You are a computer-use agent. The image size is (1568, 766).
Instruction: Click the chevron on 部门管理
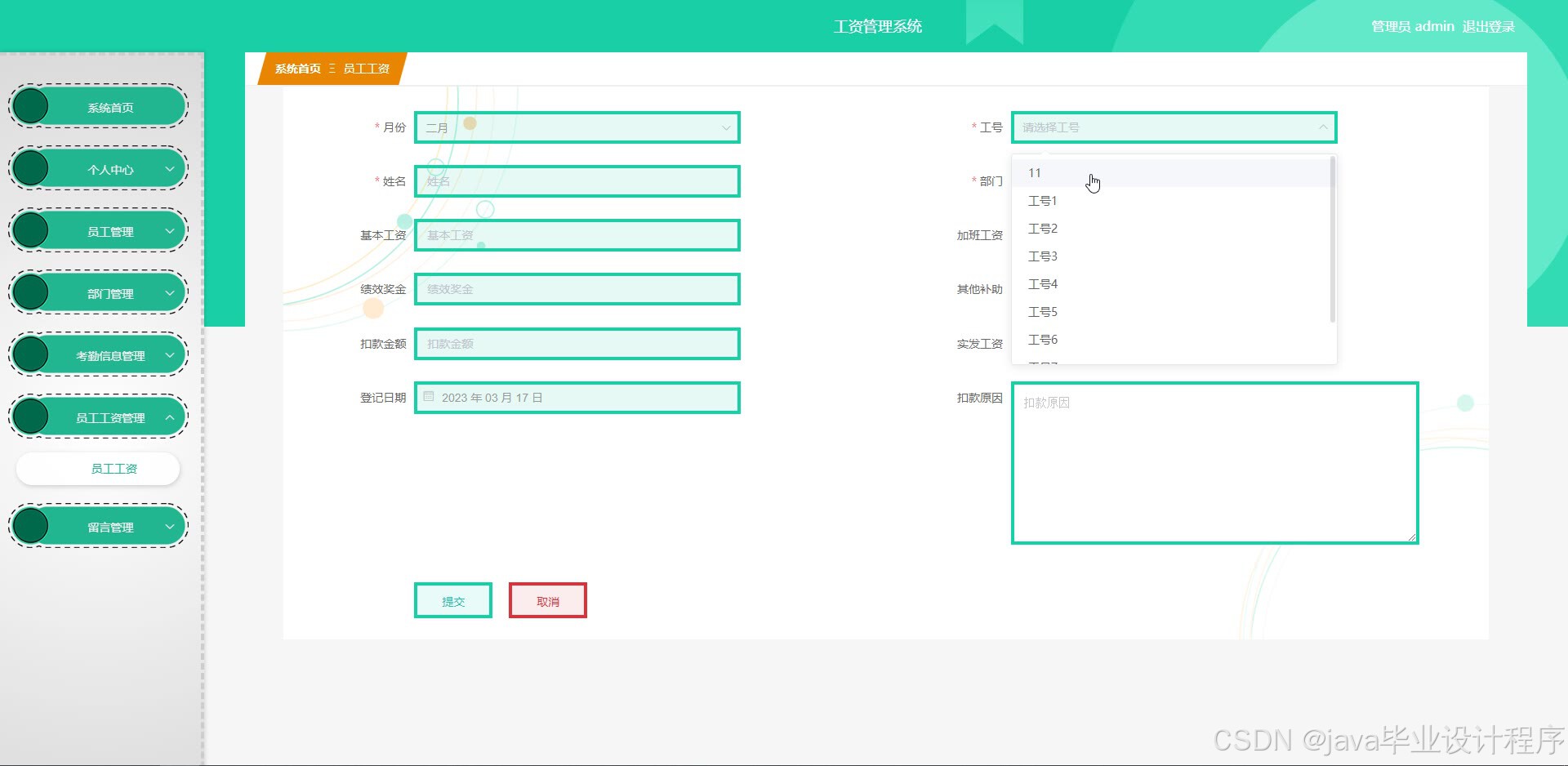pos(170,293)
